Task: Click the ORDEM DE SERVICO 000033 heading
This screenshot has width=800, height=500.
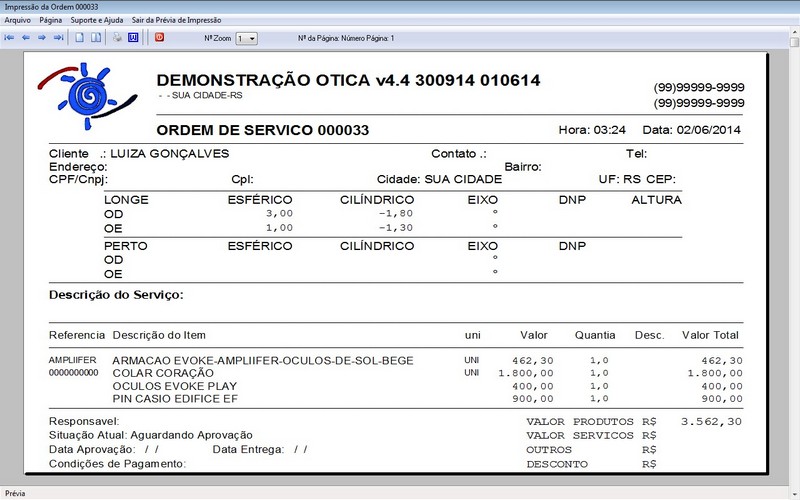Action: tap(263, 130)
